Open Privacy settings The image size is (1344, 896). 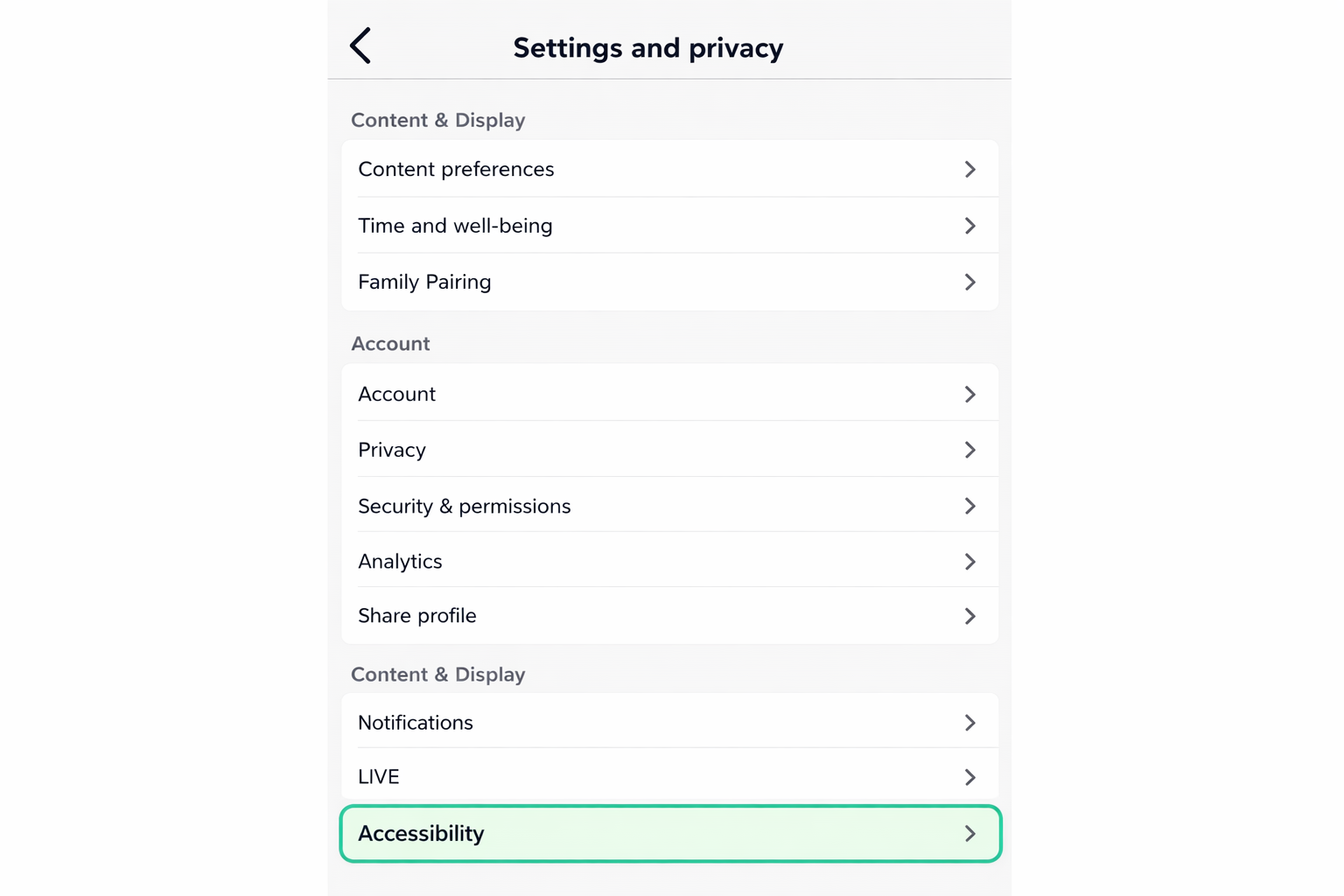click(x=392, y=450)
